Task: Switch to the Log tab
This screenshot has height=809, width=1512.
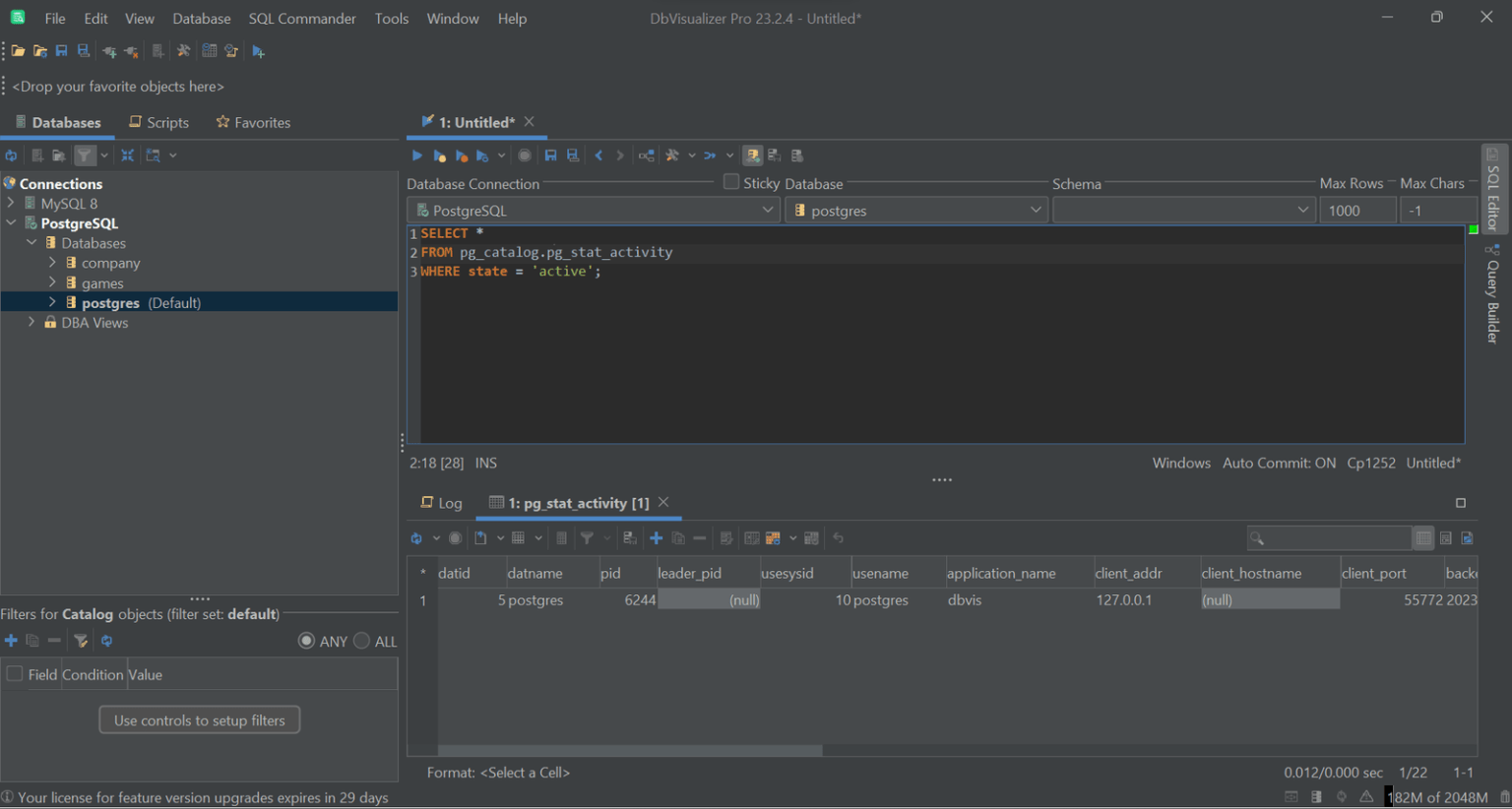Action: 441,503
